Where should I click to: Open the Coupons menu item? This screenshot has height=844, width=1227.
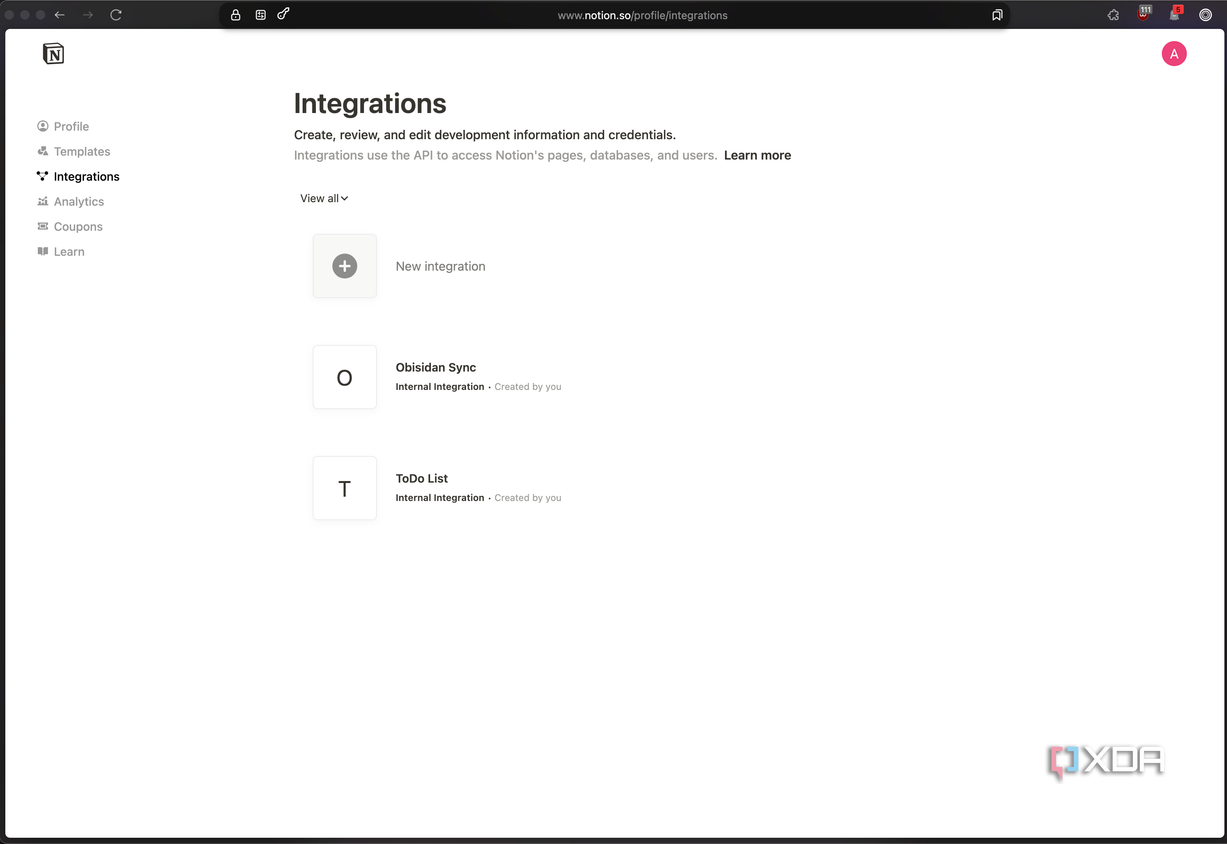pos(78,226)
